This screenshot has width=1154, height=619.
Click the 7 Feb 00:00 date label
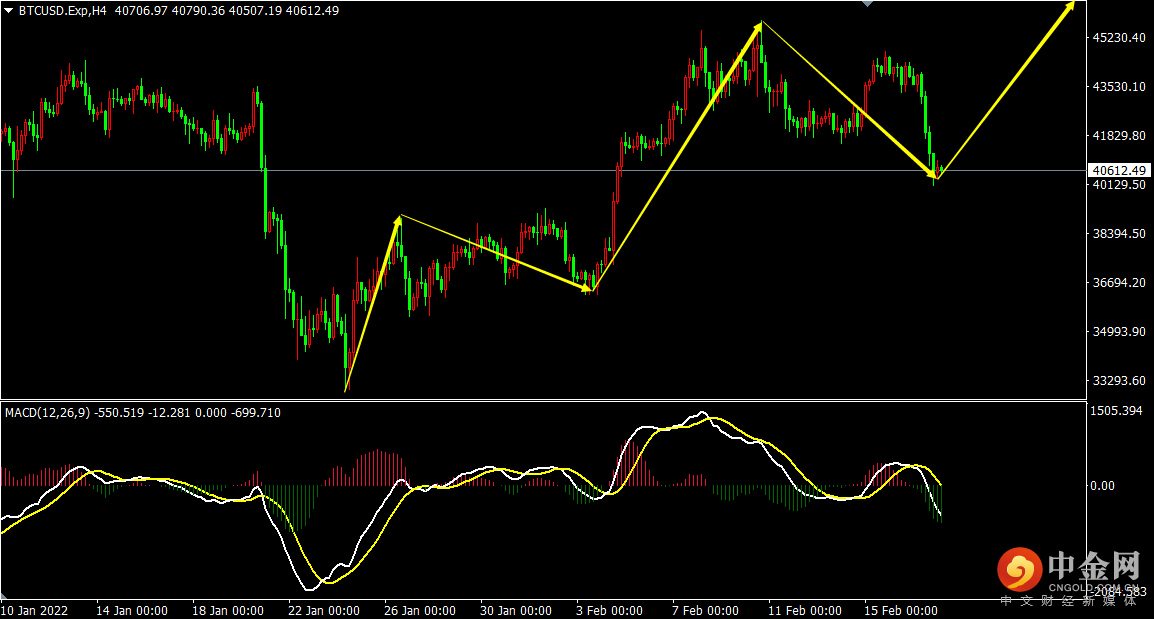click(x=705, y=611)
